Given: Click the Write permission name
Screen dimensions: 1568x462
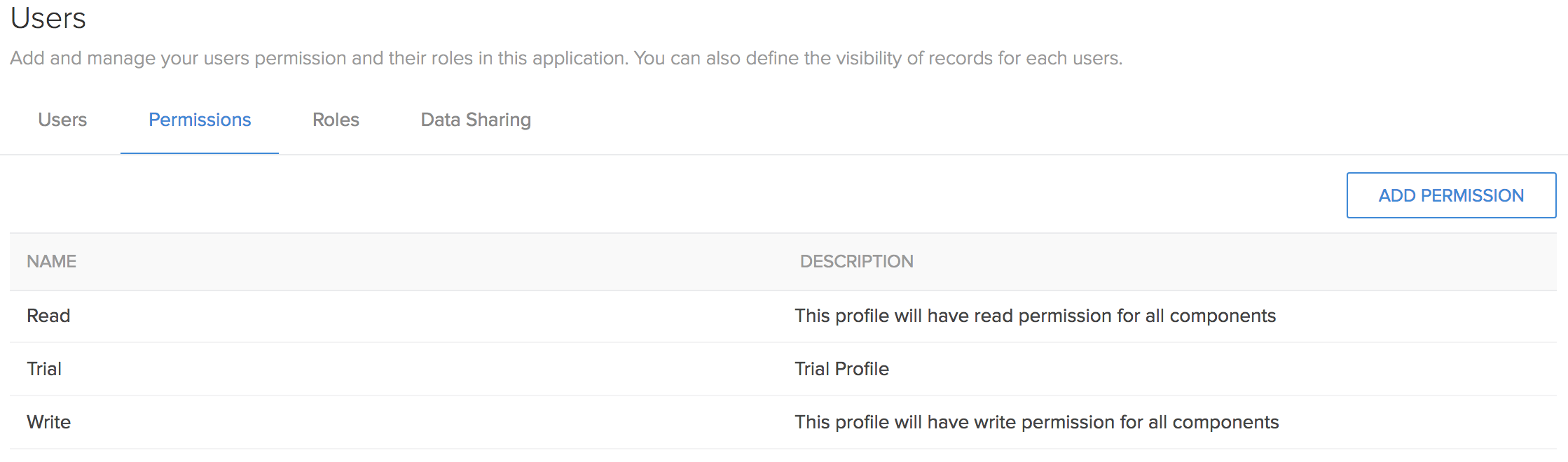Looking at the screenshot, I should (x=48, y=422).
